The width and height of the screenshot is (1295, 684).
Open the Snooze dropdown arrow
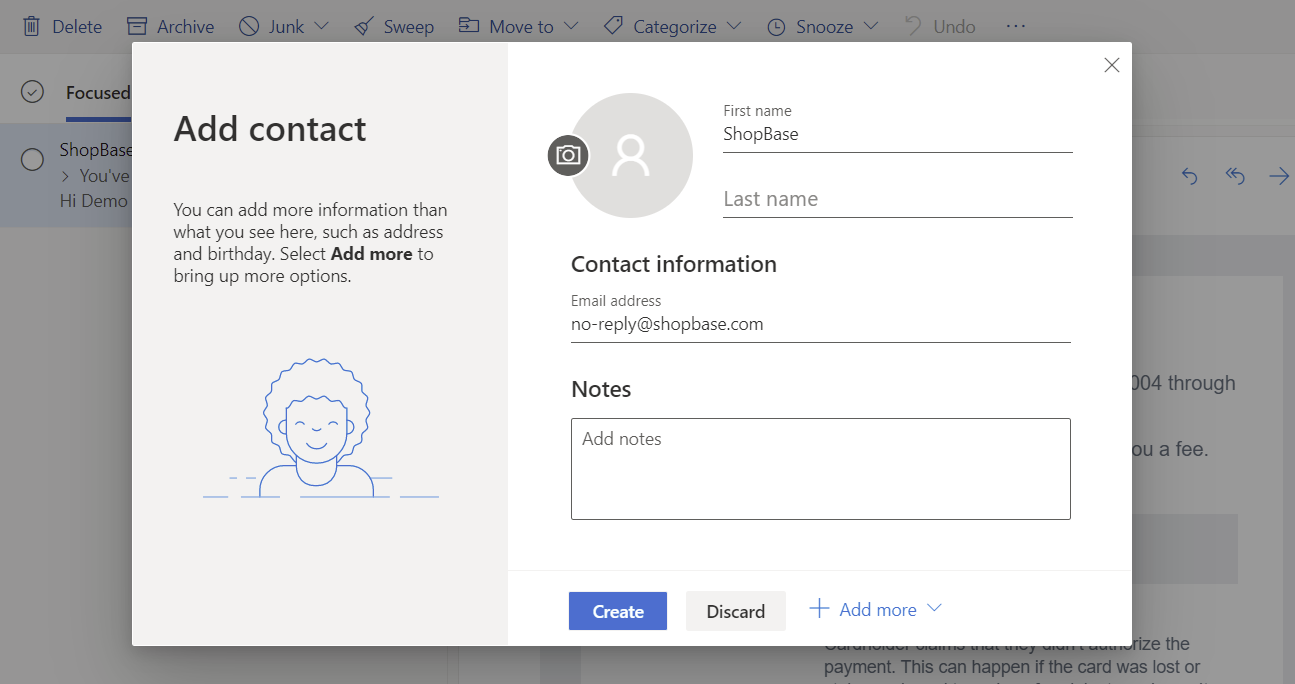(870, 26)
